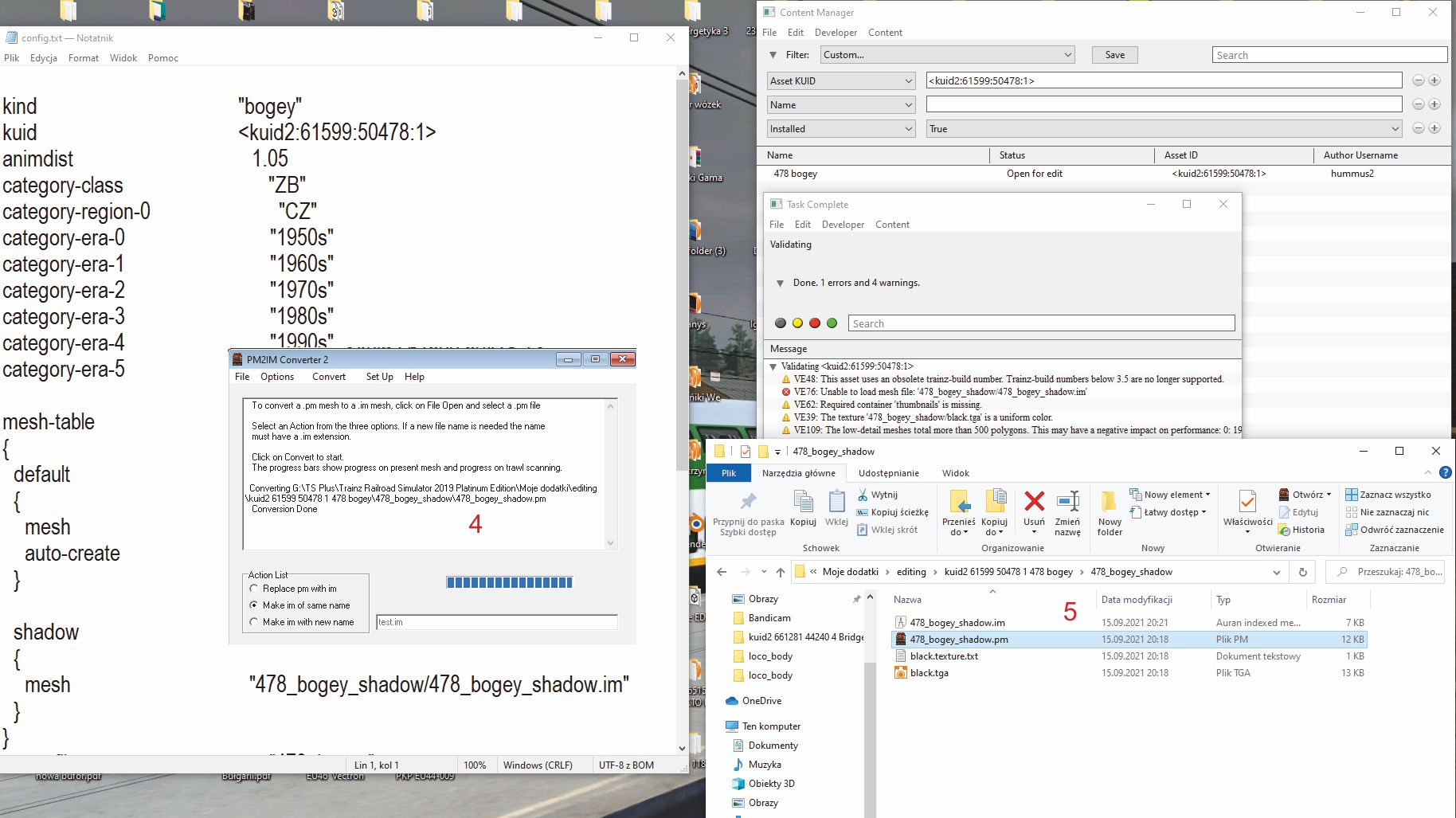Refresh the Explorer folder view
1456x818 pixels.
coord(1302,572)
